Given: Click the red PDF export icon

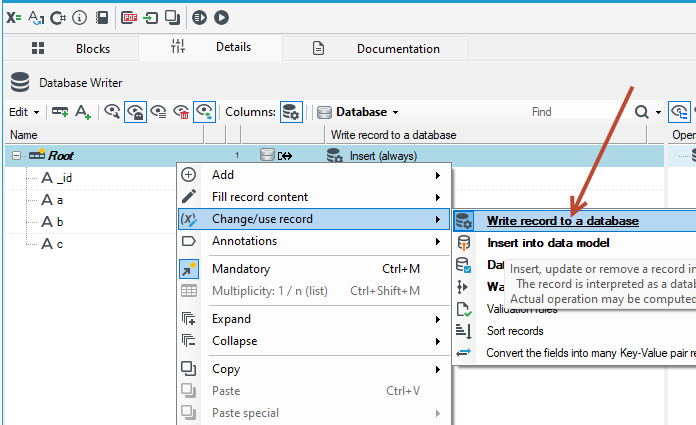Looking at the screenshot, I should click(x=129, y=18).
